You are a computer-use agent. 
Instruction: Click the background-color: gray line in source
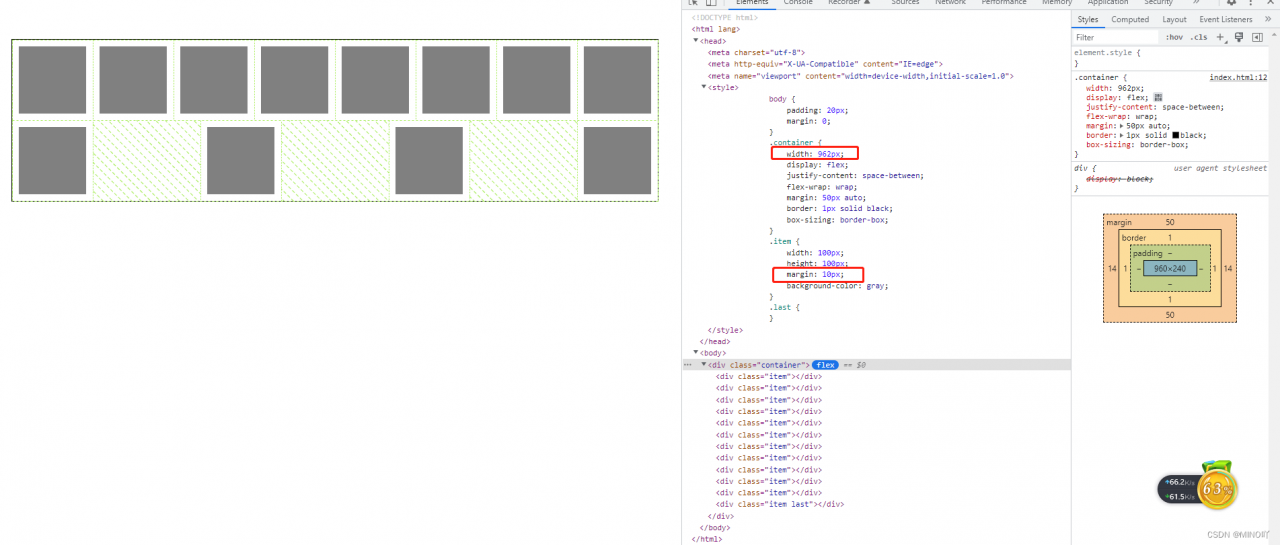point(837,286)
